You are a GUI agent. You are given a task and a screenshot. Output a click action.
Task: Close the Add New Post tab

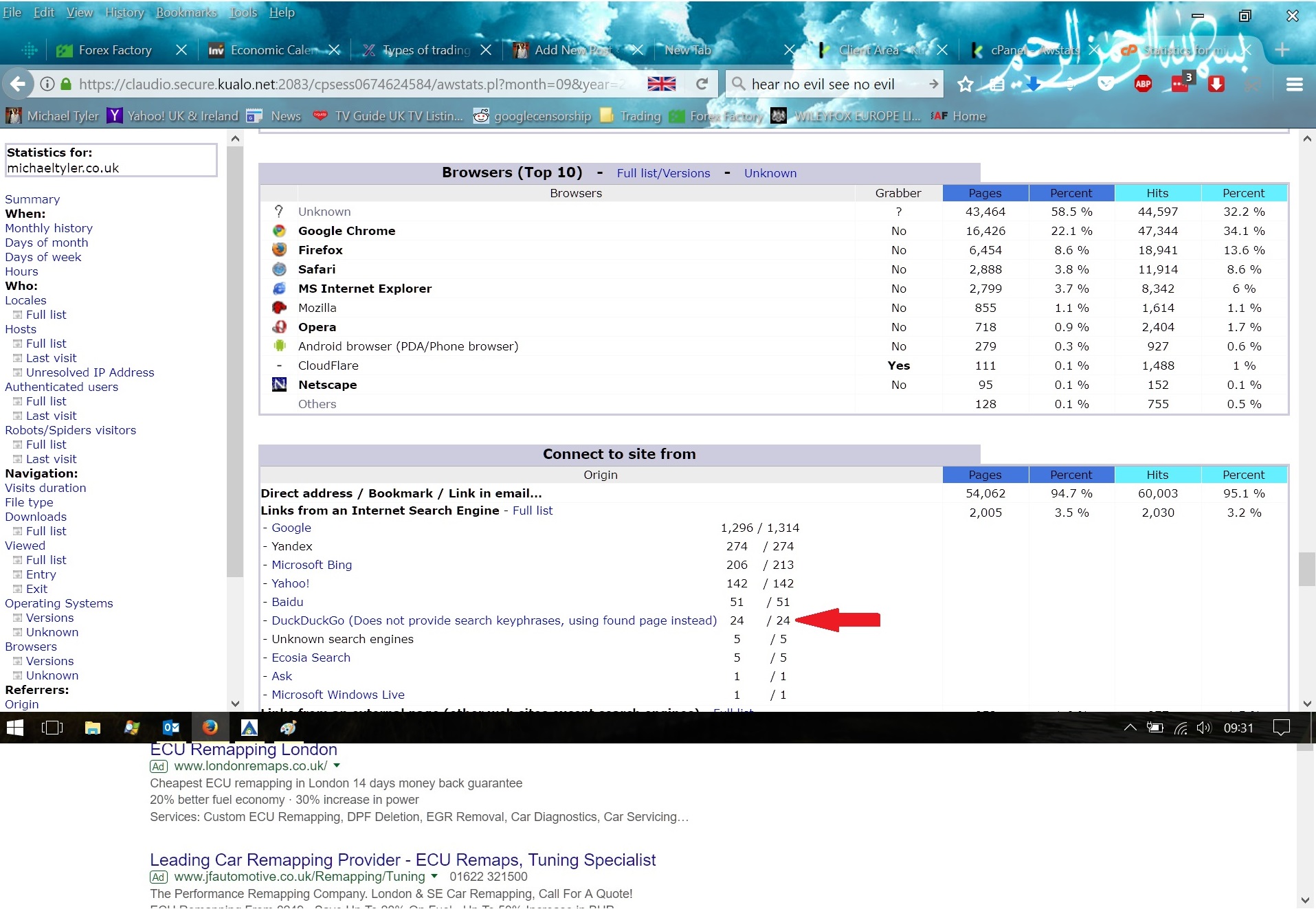638,50
